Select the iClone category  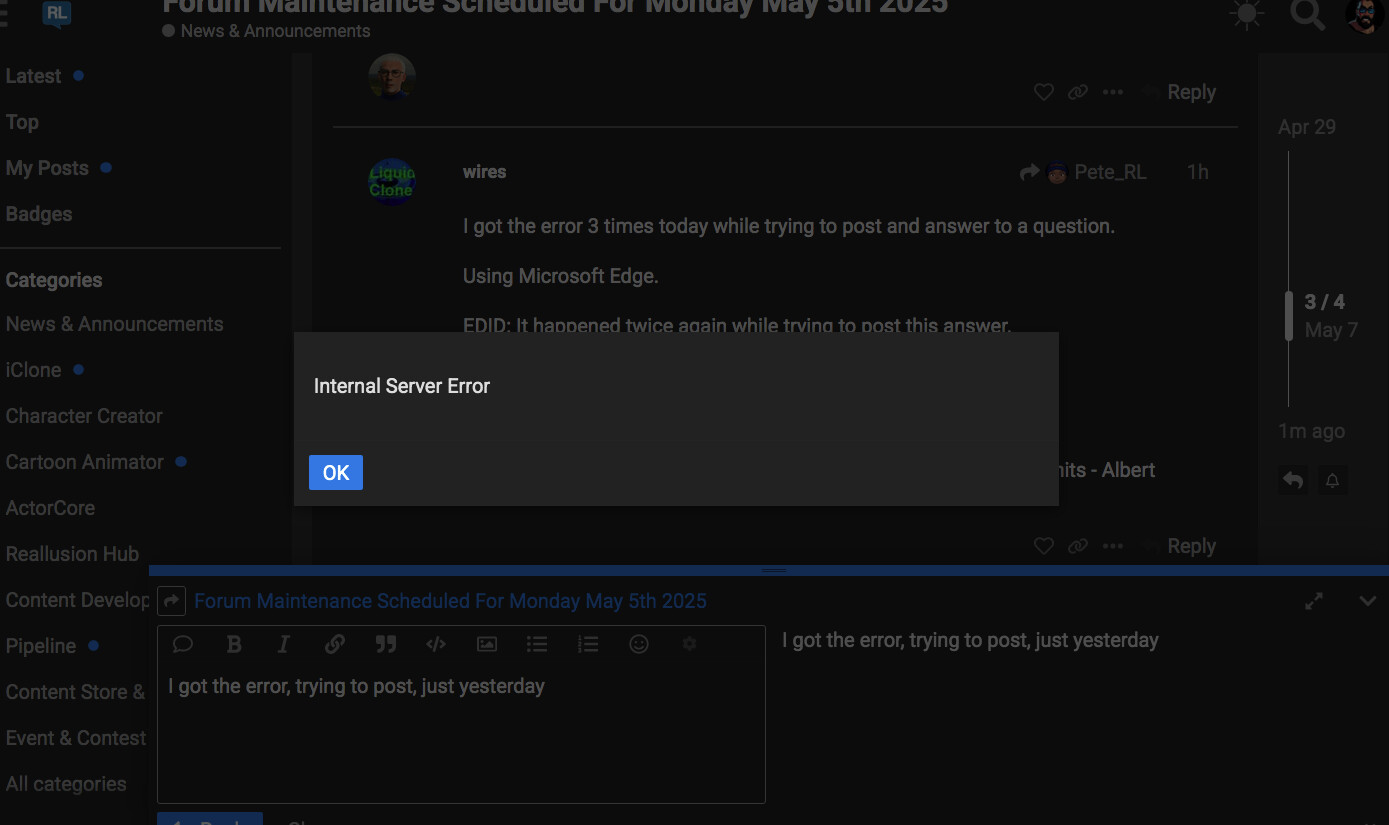click(x=33, y=370)
